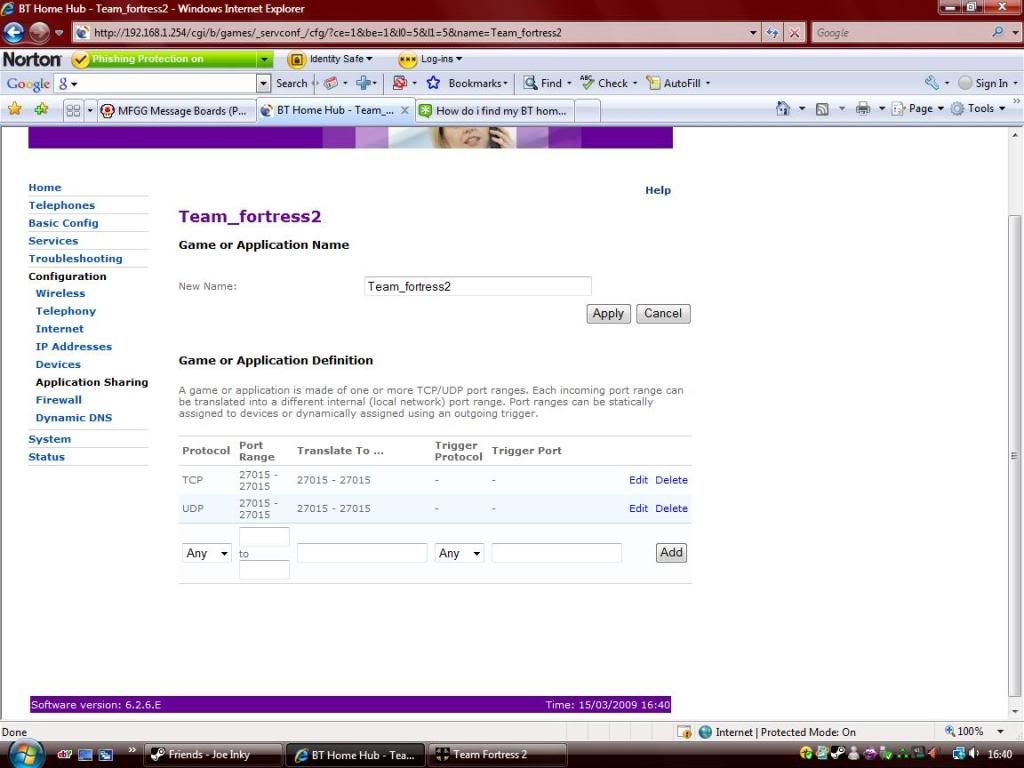Click the Apply button
This screenshot has height=768, width=1024.
pyautogui.click(x=608, y=313)
